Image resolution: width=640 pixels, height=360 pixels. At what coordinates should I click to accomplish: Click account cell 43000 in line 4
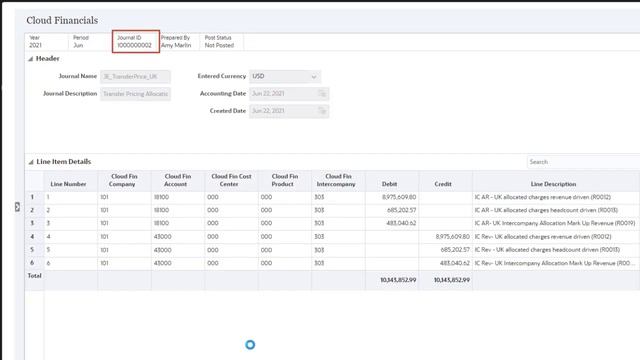point(178,237)
